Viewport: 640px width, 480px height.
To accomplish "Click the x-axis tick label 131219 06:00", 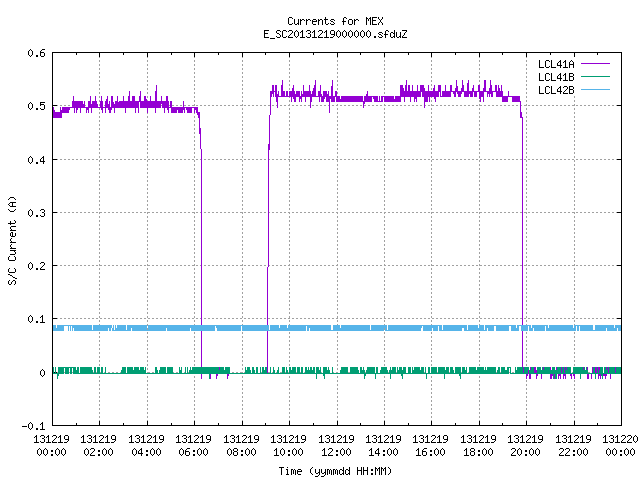I will coord(193,446).
